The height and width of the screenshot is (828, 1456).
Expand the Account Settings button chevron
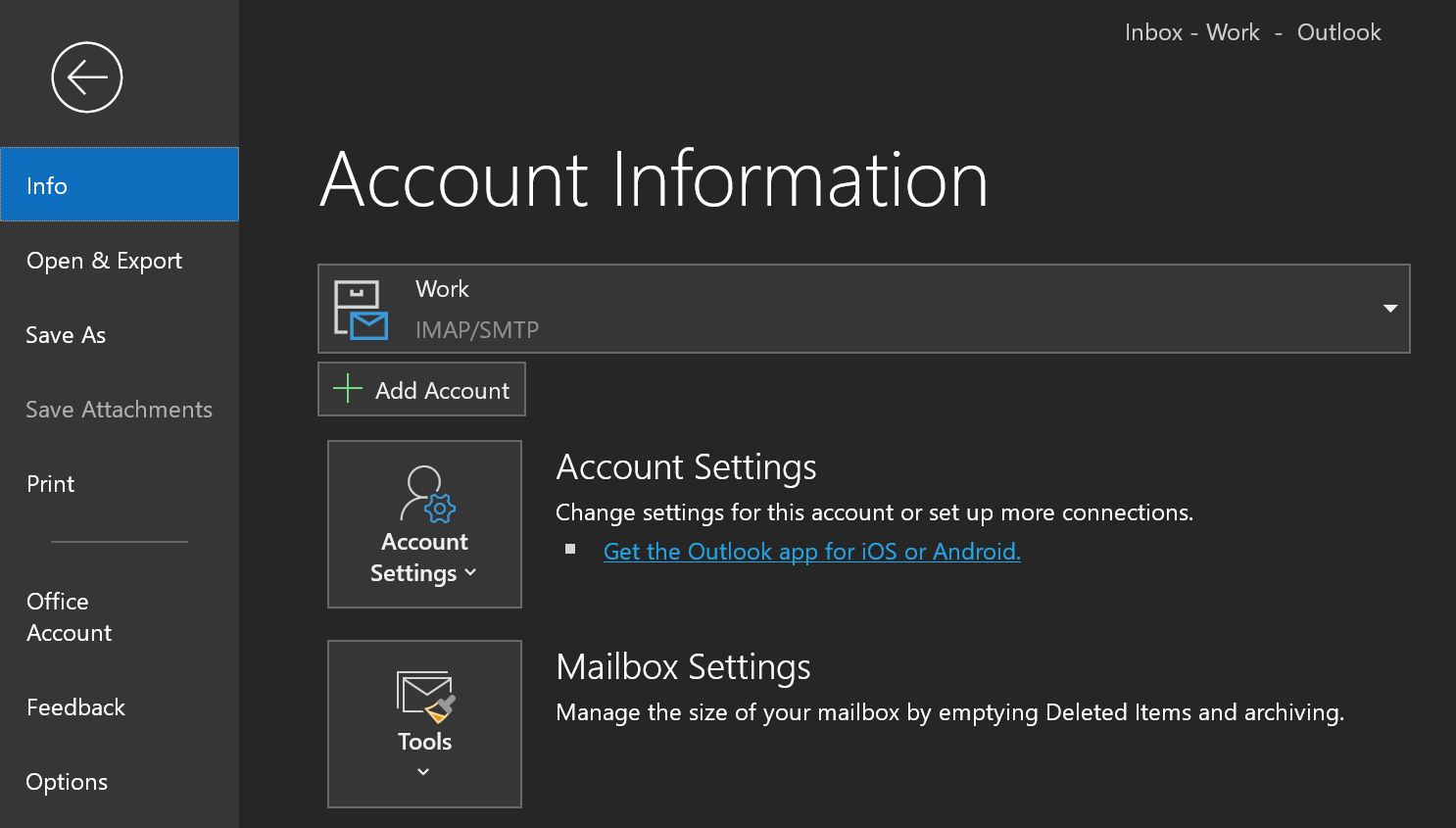470,572
